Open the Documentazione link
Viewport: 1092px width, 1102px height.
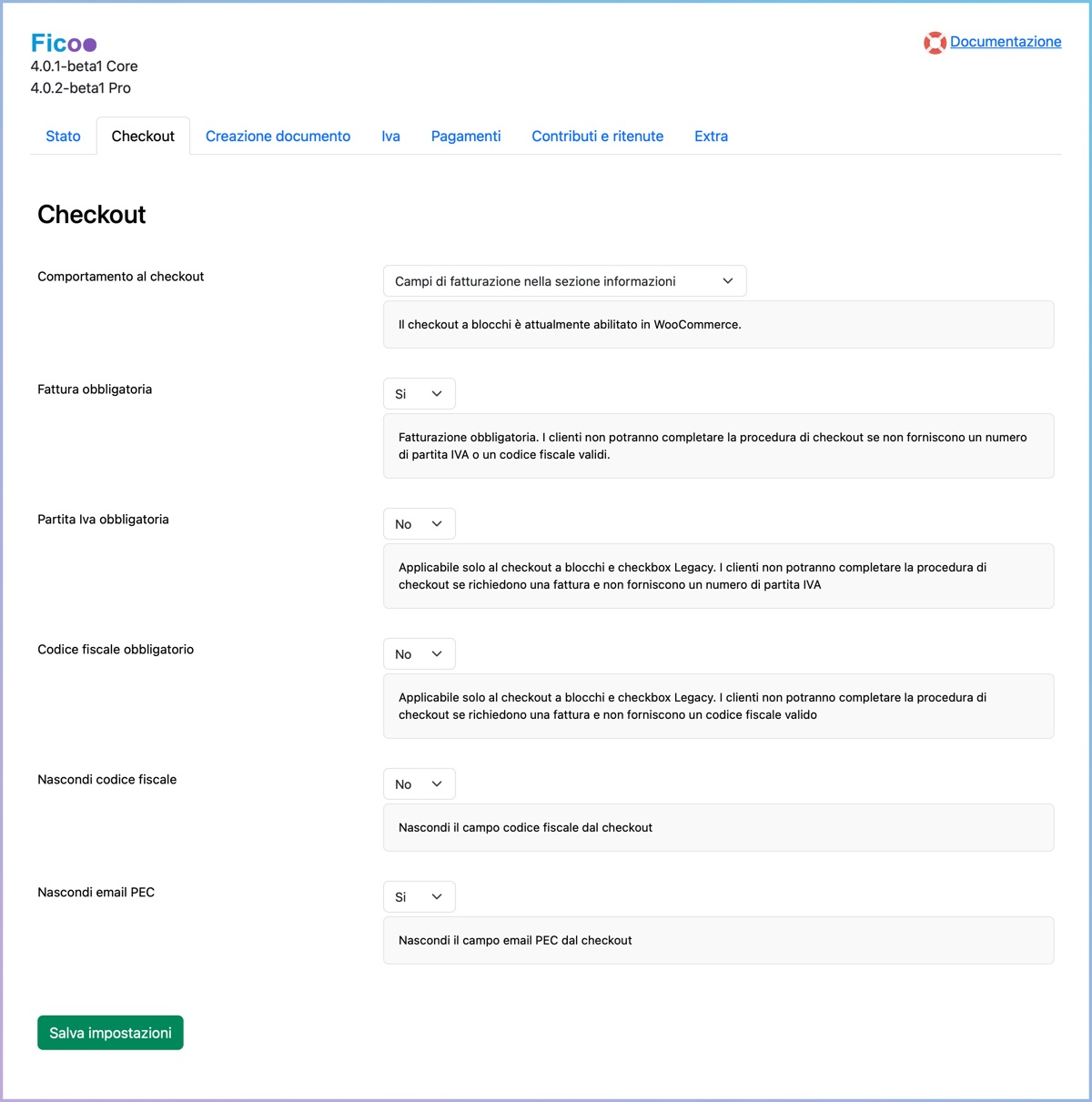(1006, 42)
